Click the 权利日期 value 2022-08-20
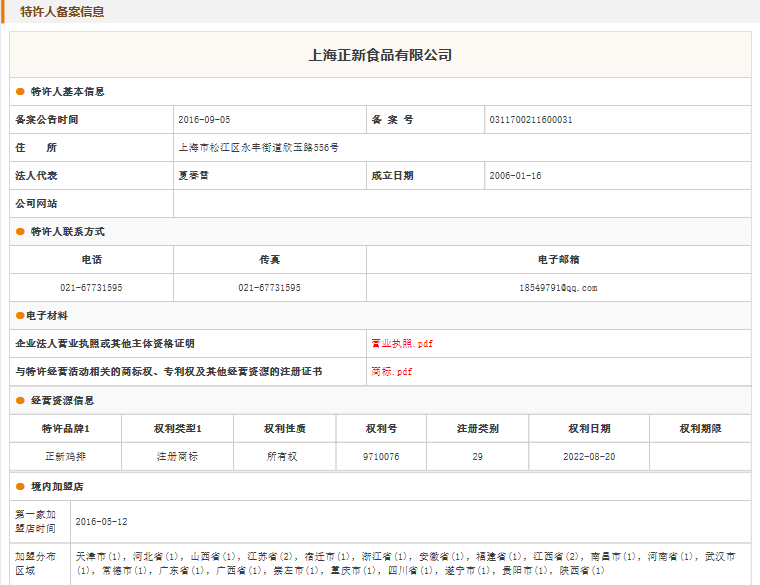The image size is (760, 585). point(589,457)
